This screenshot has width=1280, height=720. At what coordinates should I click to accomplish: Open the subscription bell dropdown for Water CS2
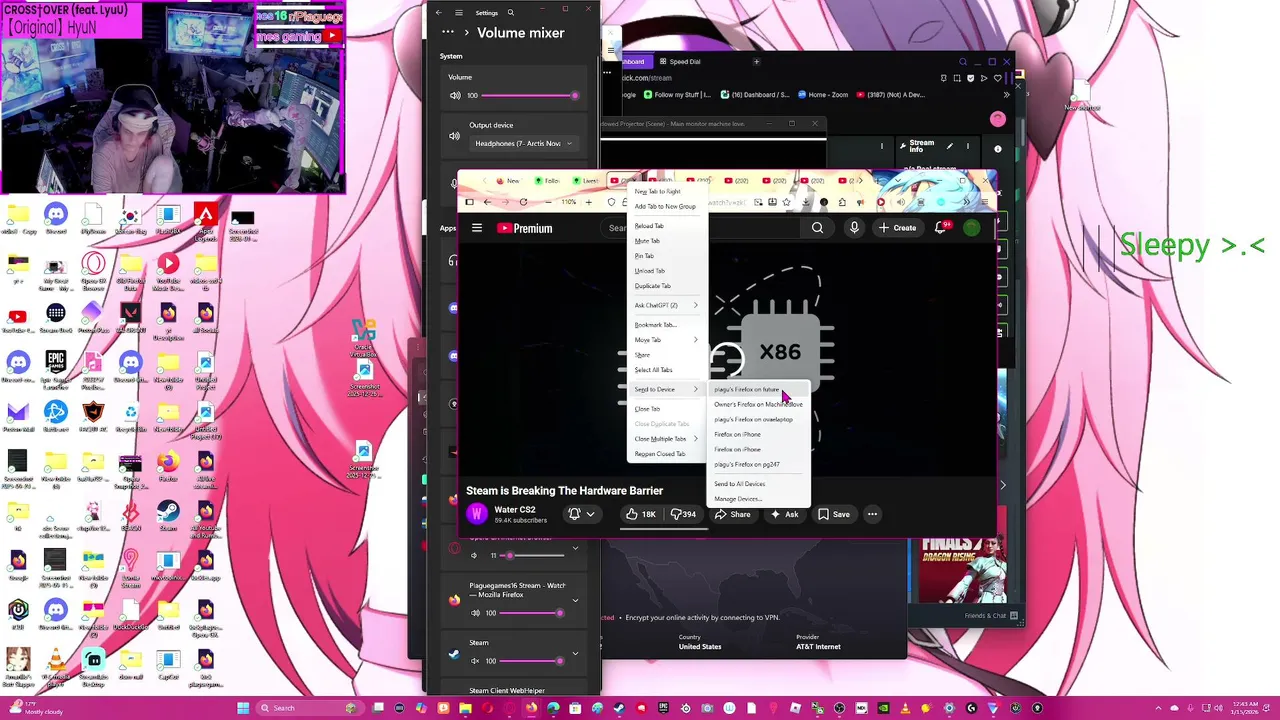(x=581, y=514)
